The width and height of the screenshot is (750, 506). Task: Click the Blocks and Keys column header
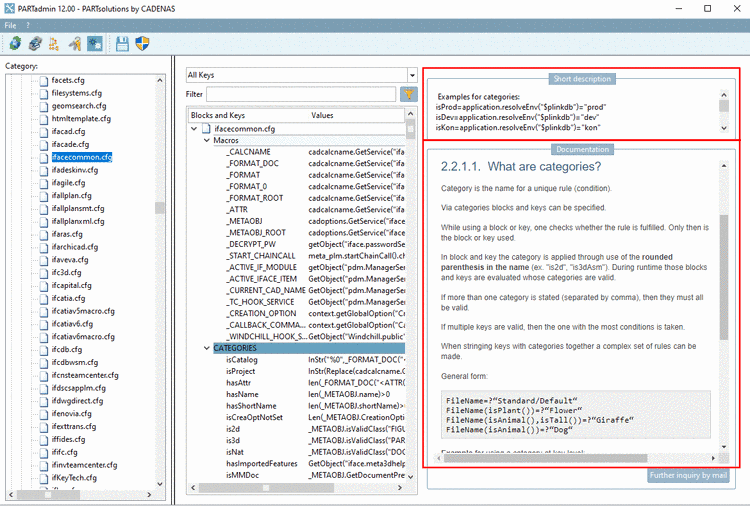pyautogui.click(x=218, y=115)
